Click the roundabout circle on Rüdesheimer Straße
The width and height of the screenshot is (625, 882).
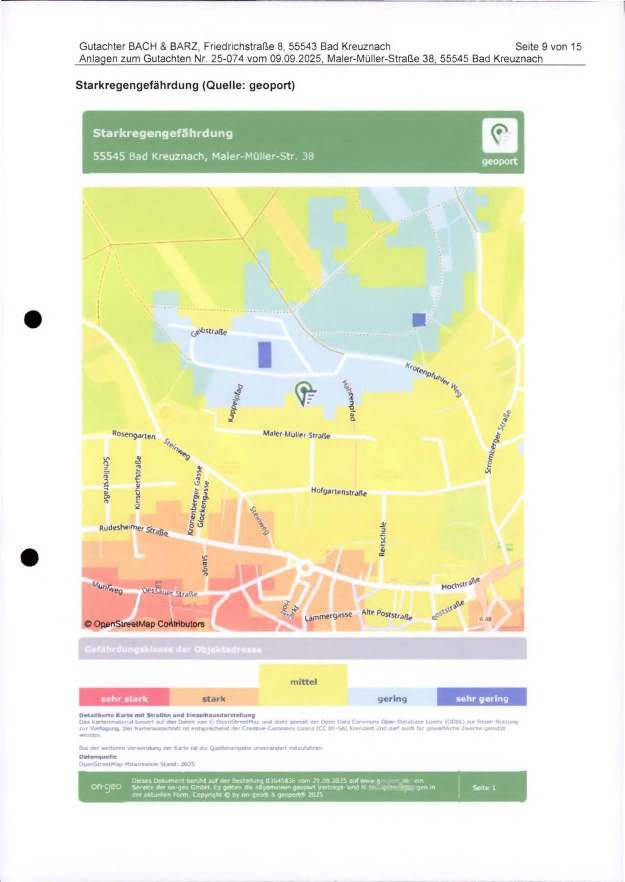tap(305, 568)
